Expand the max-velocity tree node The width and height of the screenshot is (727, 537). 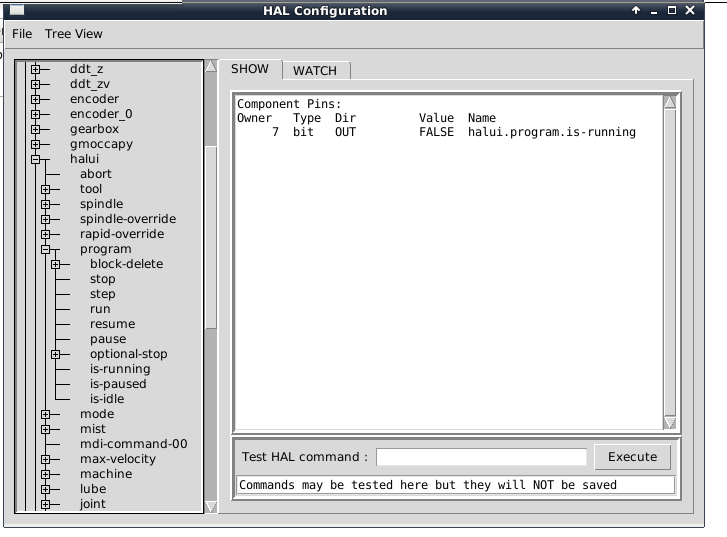point(45,459)
